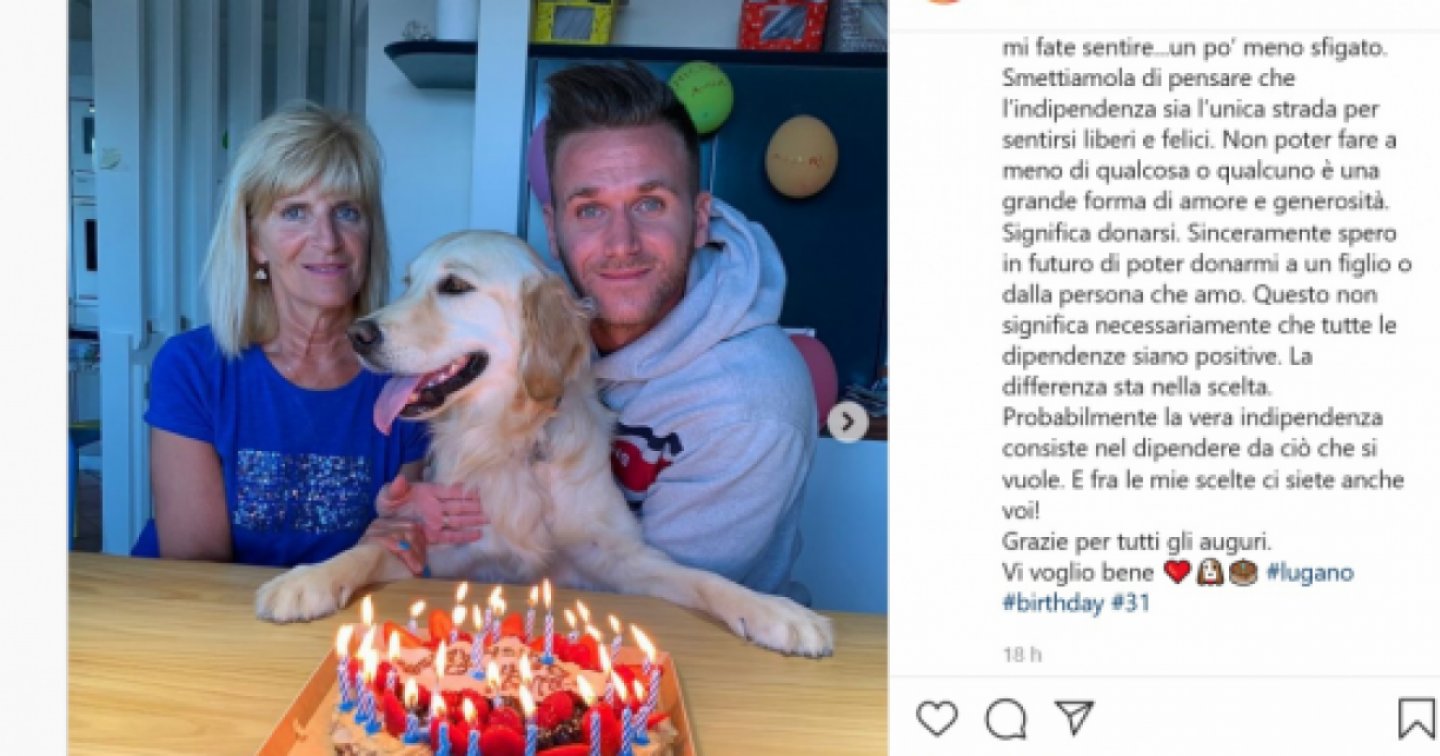This screenshot has height=756, width=1440.
Task: Click the red picture frame on the shelf
Action: tap(783, 25)
